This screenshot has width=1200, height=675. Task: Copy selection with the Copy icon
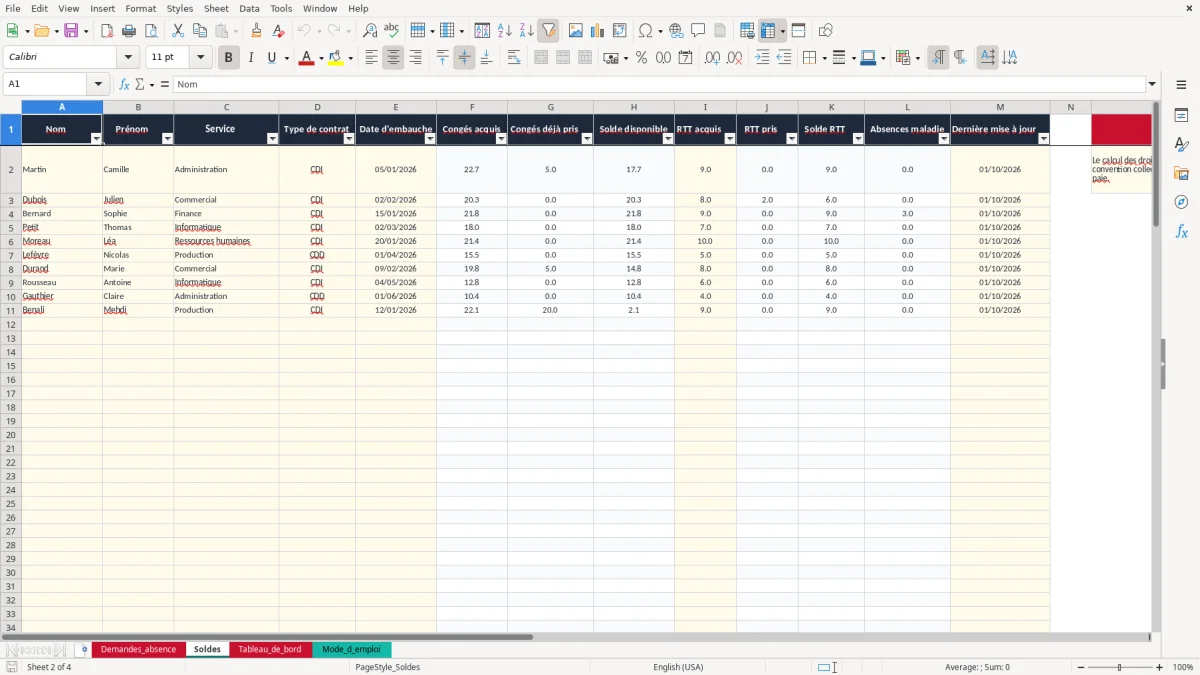[x=200, y=31]
